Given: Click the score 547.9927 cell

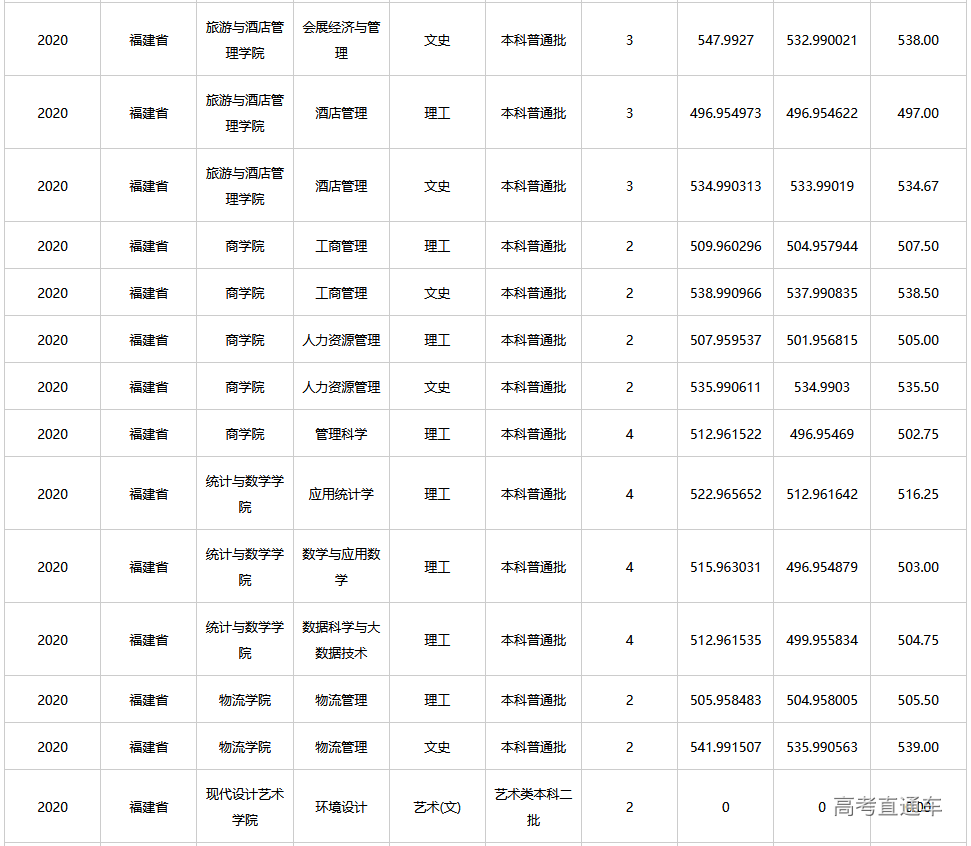Looking at the screenshot, I should coord(724,39).
